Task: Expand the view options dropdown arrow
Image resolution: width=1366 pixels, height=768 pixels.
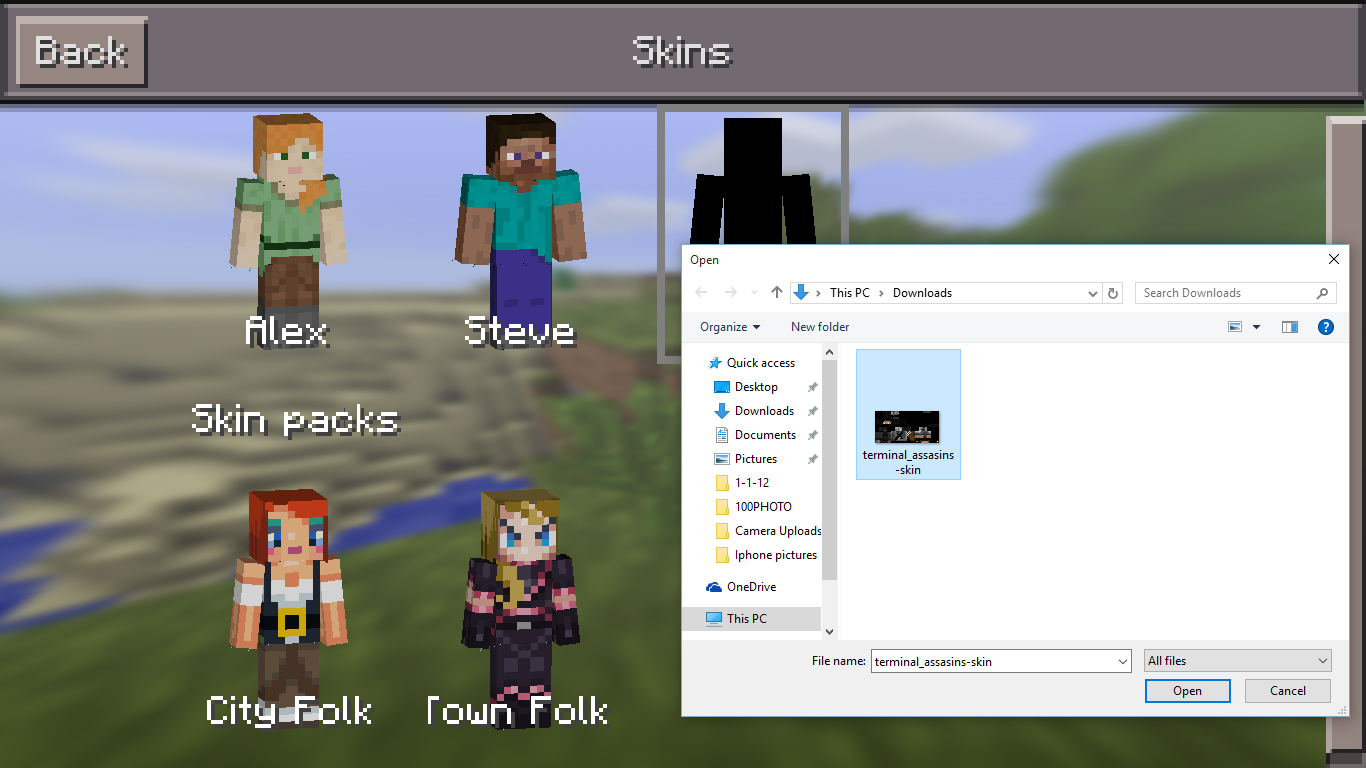Action: point(1257,327)
